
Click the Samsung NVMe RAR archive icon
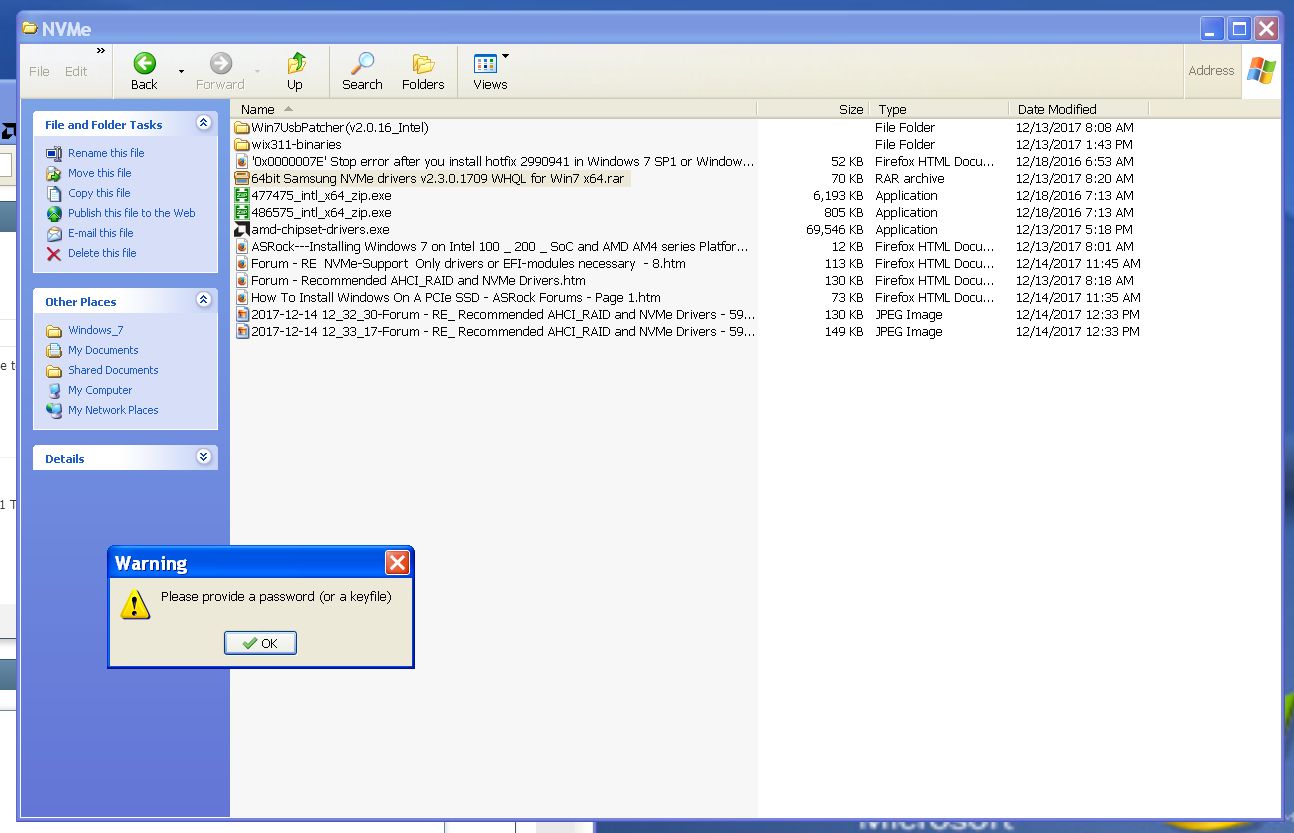coord(241,178)
